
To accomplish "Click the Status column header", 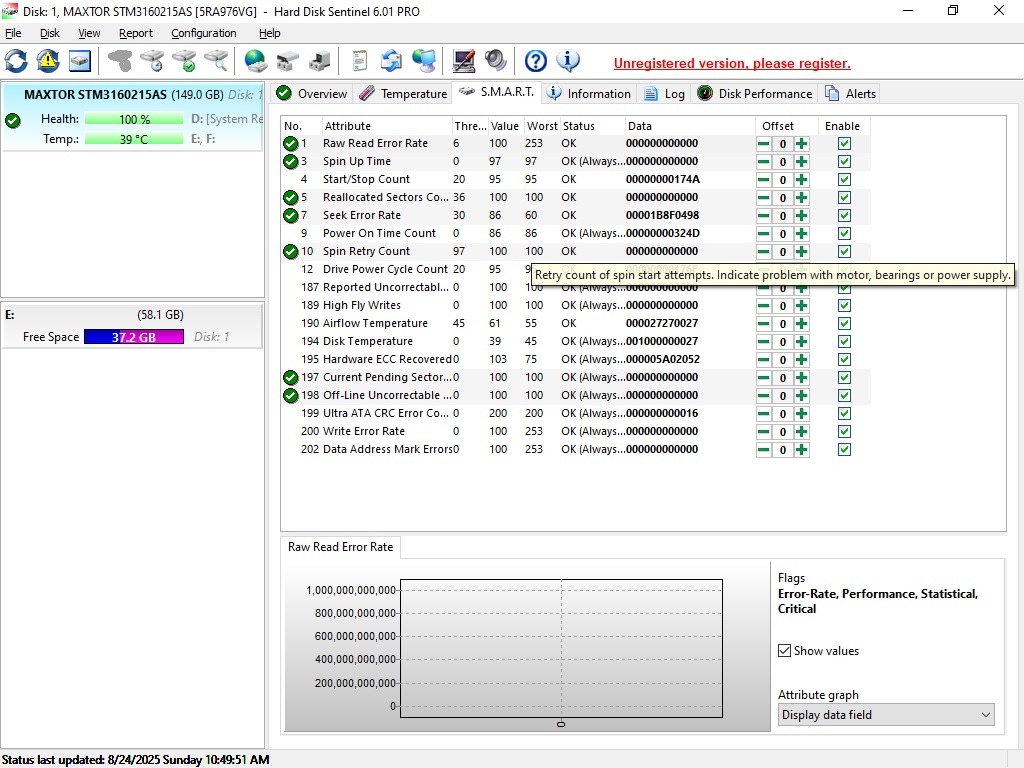I will (592, 126).
